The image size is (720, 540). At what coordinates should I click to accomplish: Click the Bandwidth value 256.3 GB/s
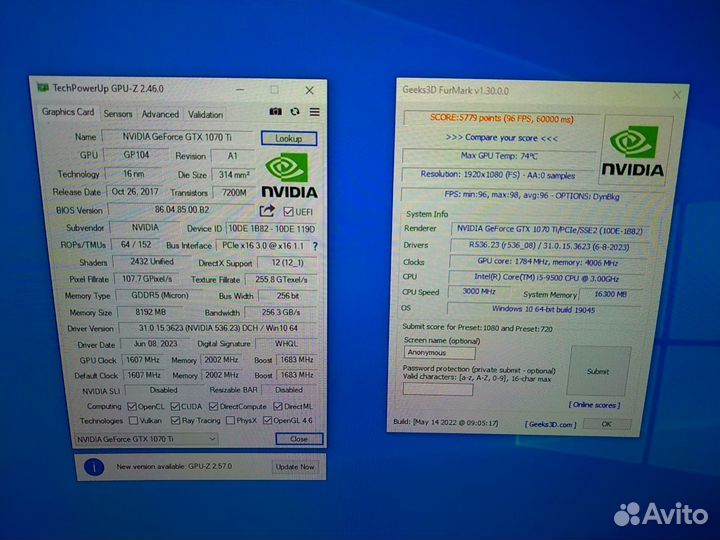tap(281, 312)
